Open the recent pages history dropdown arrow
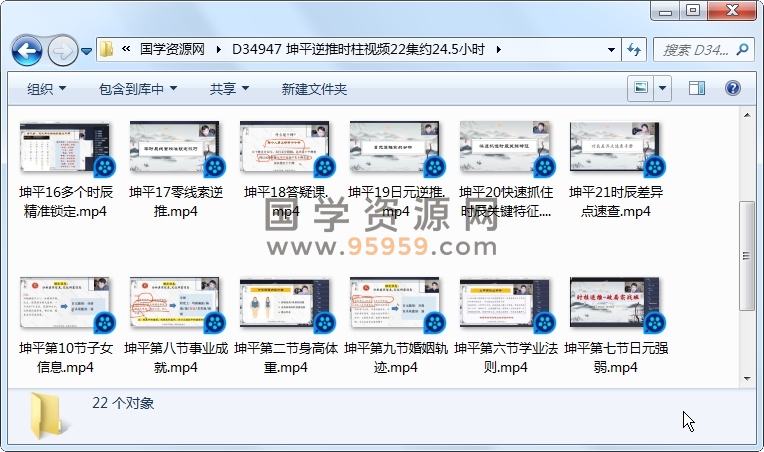Viewport: 764px width, 452px height. click(87, 50)
